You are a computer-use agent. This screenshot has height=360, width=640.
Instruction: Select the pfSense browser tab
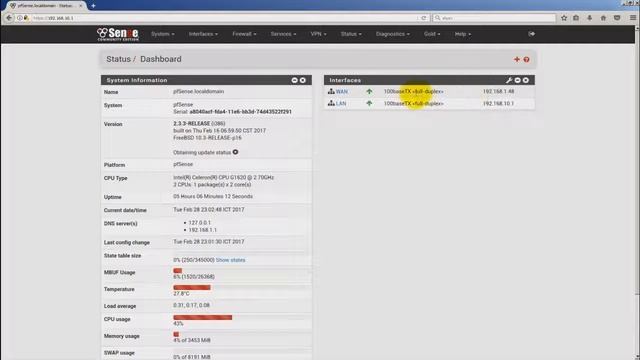(x=46, y=6)
